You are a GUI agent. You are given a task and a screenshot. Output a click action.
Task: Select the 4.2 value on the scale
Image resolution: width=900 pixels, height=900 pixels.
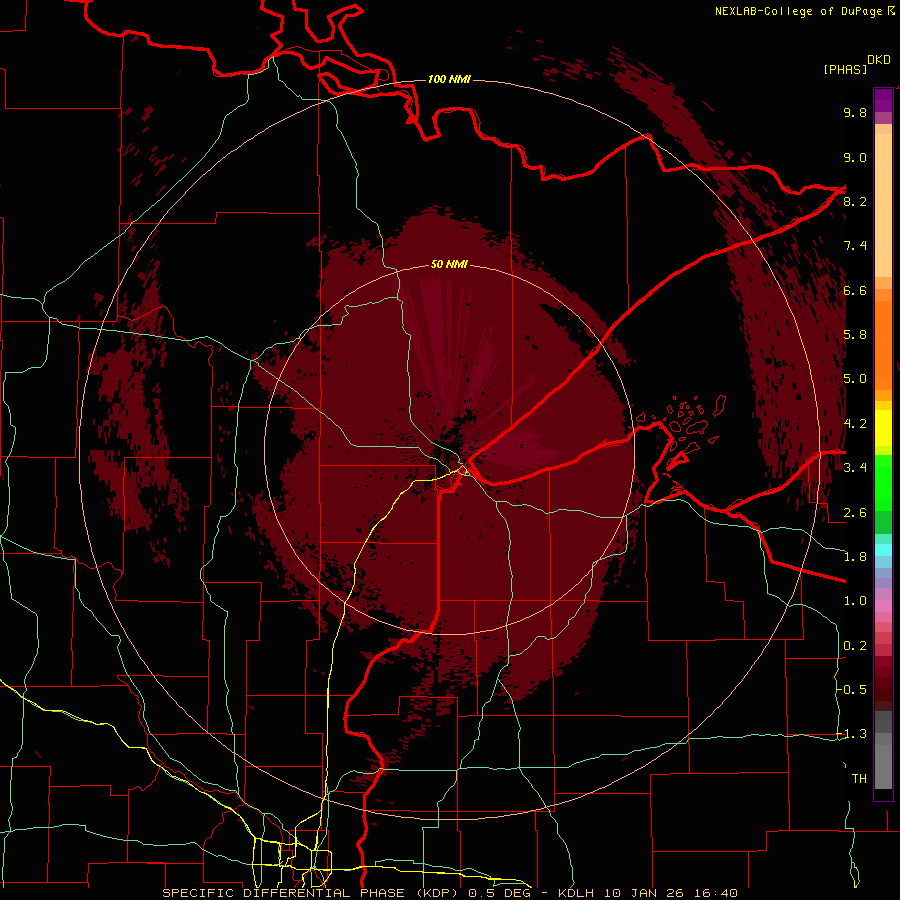pyautogui.click(x=855, y=424)
